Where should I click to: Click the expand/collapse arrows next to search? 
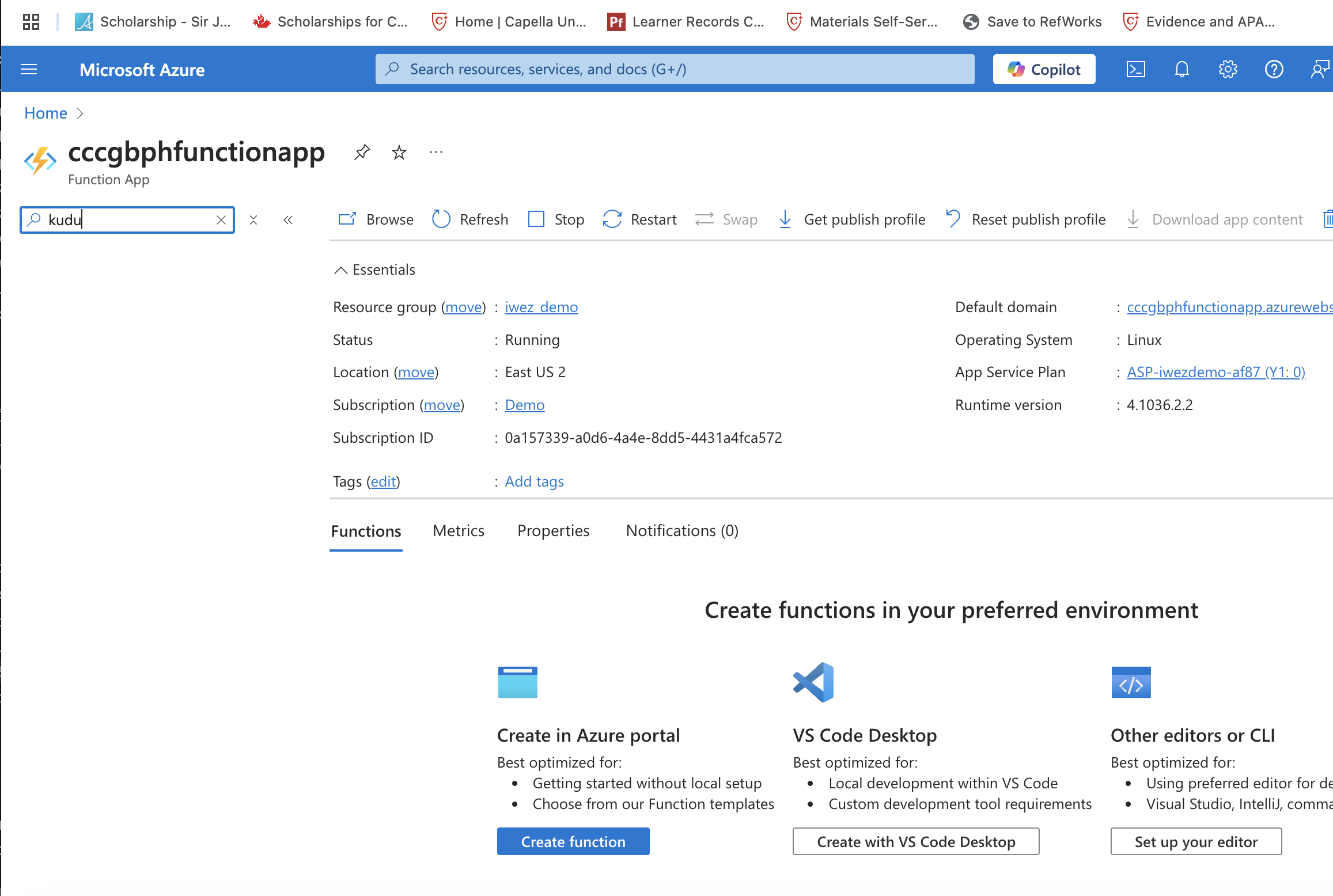coord(253,220)
